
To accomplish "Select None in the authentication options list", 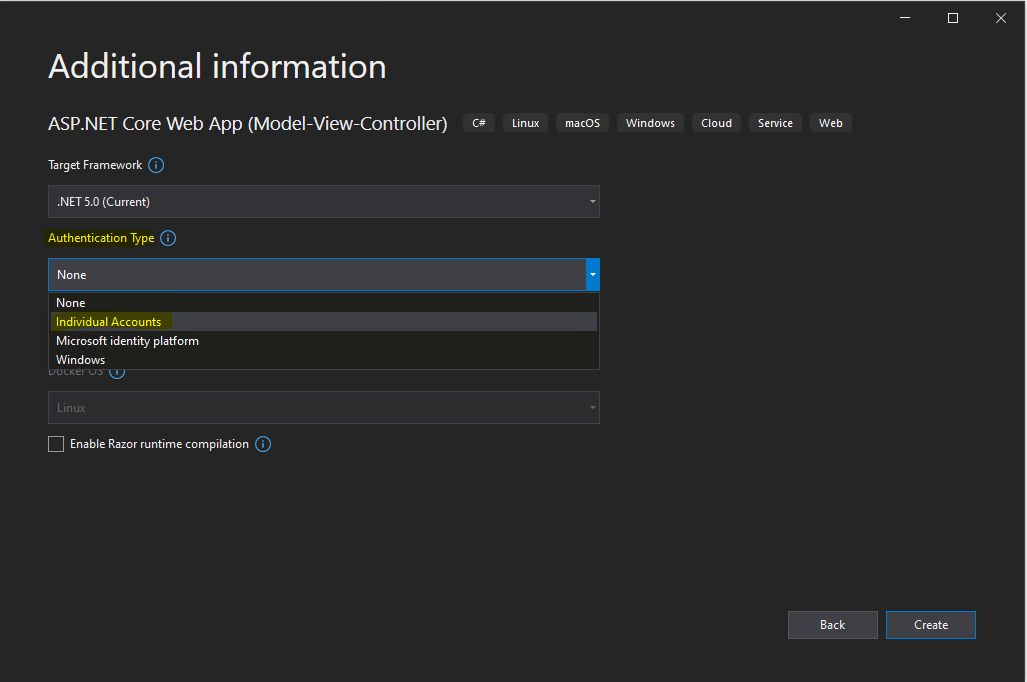I will pos(71,303).
